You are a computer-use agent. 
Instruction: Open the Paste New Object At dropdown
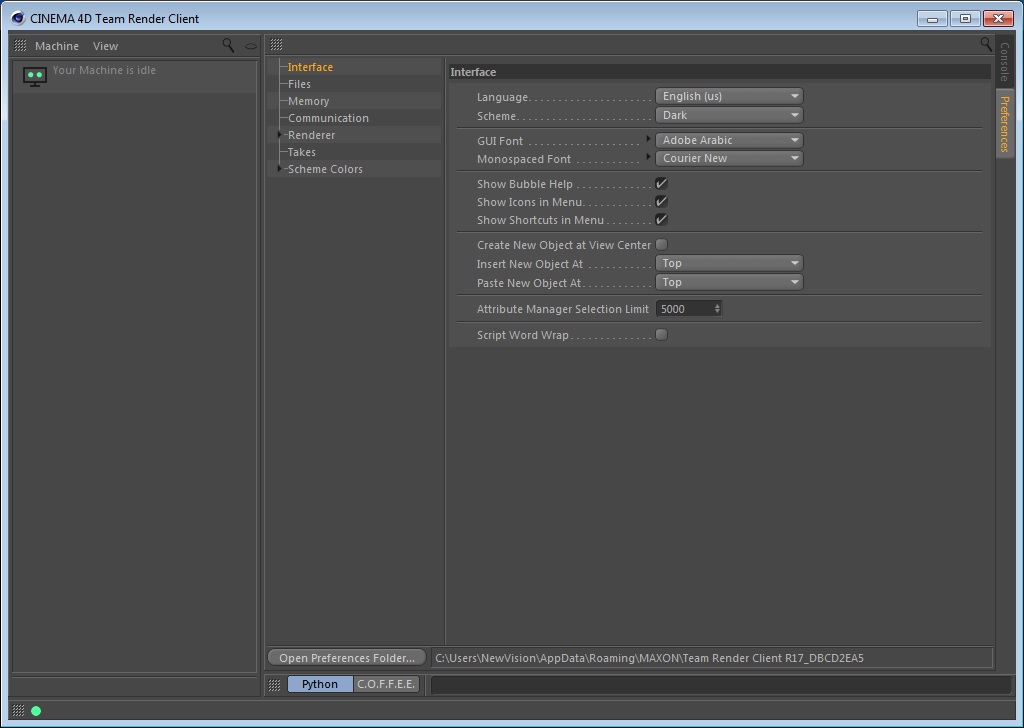729,282
